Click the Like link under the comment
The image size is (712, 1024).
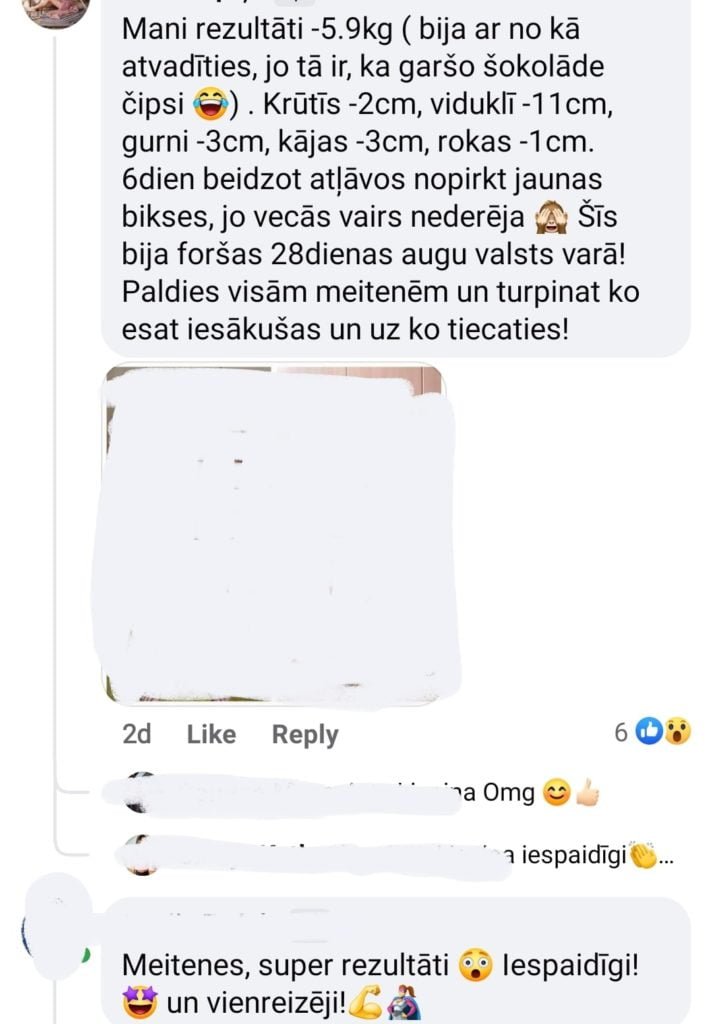[x=211, y=734]
